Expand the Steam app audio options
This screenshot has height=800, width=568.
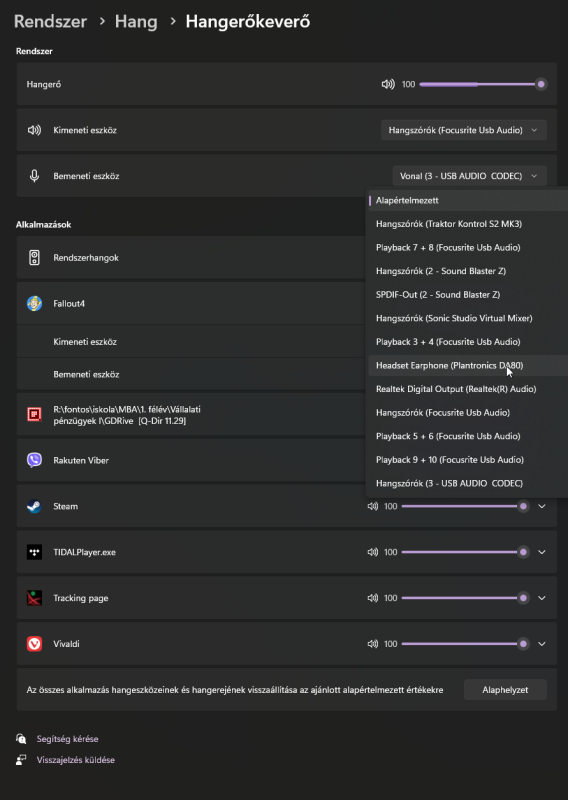tap(542, 506)
